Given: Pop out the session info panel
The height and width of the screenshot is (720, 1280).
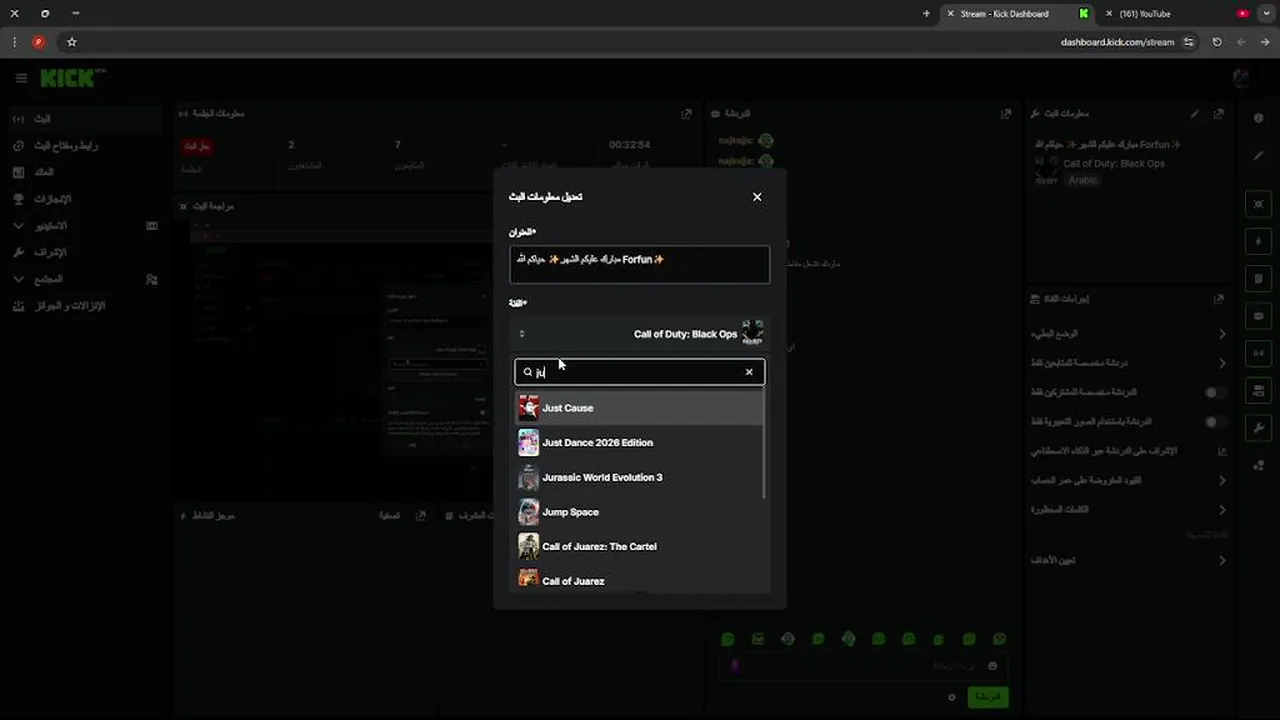Looking at the screenshot, I should [x=686, y=114].
